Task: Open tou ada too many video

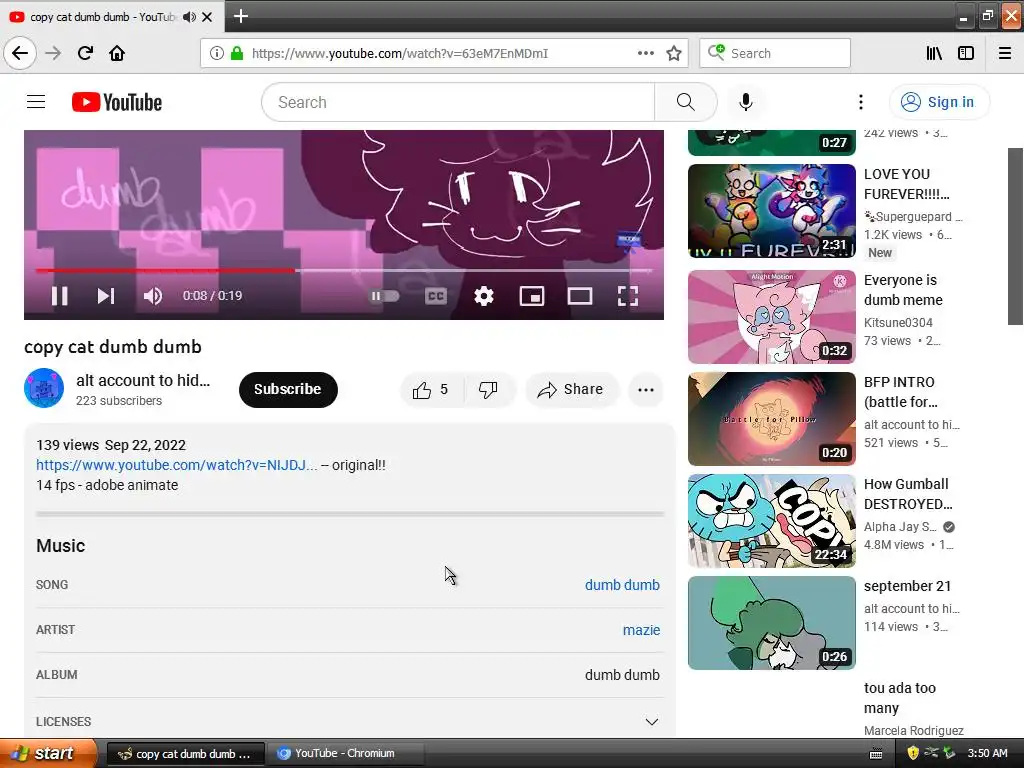Action: (899, 698)
